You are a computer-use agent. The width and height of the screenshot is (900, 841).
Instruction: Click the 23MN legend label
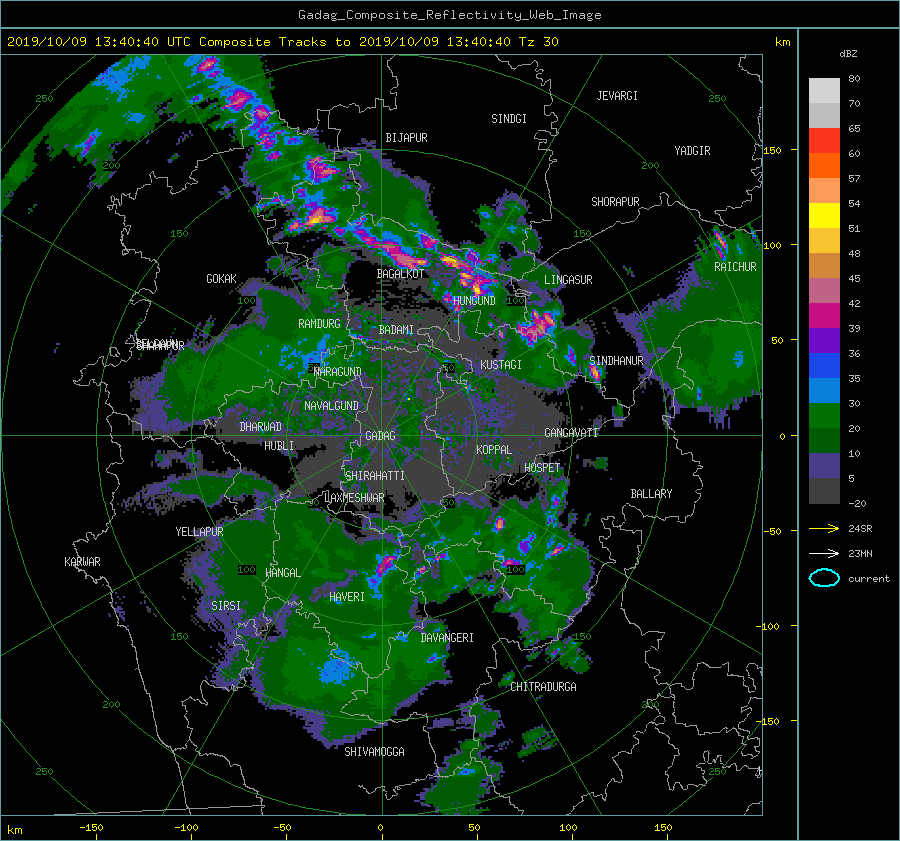(x=860, y=553)
